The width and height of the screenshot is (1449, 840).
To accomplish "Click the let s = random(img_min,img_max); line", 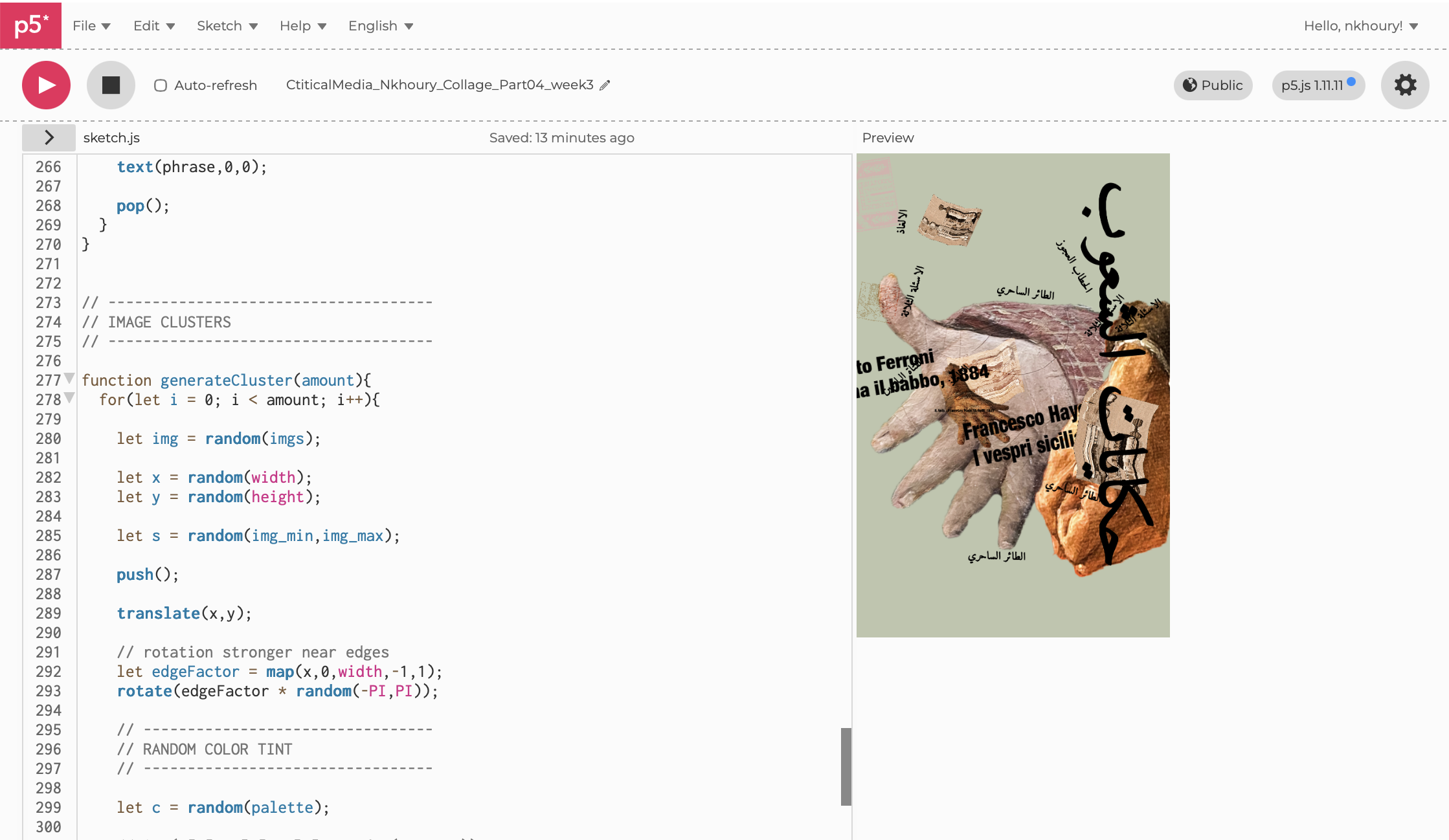I will (258, 536).
